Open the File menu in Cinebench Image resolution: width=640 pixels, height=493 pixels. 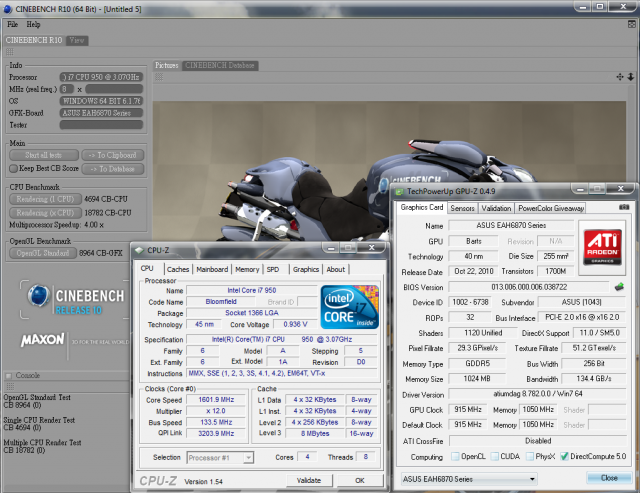[12, 24]
